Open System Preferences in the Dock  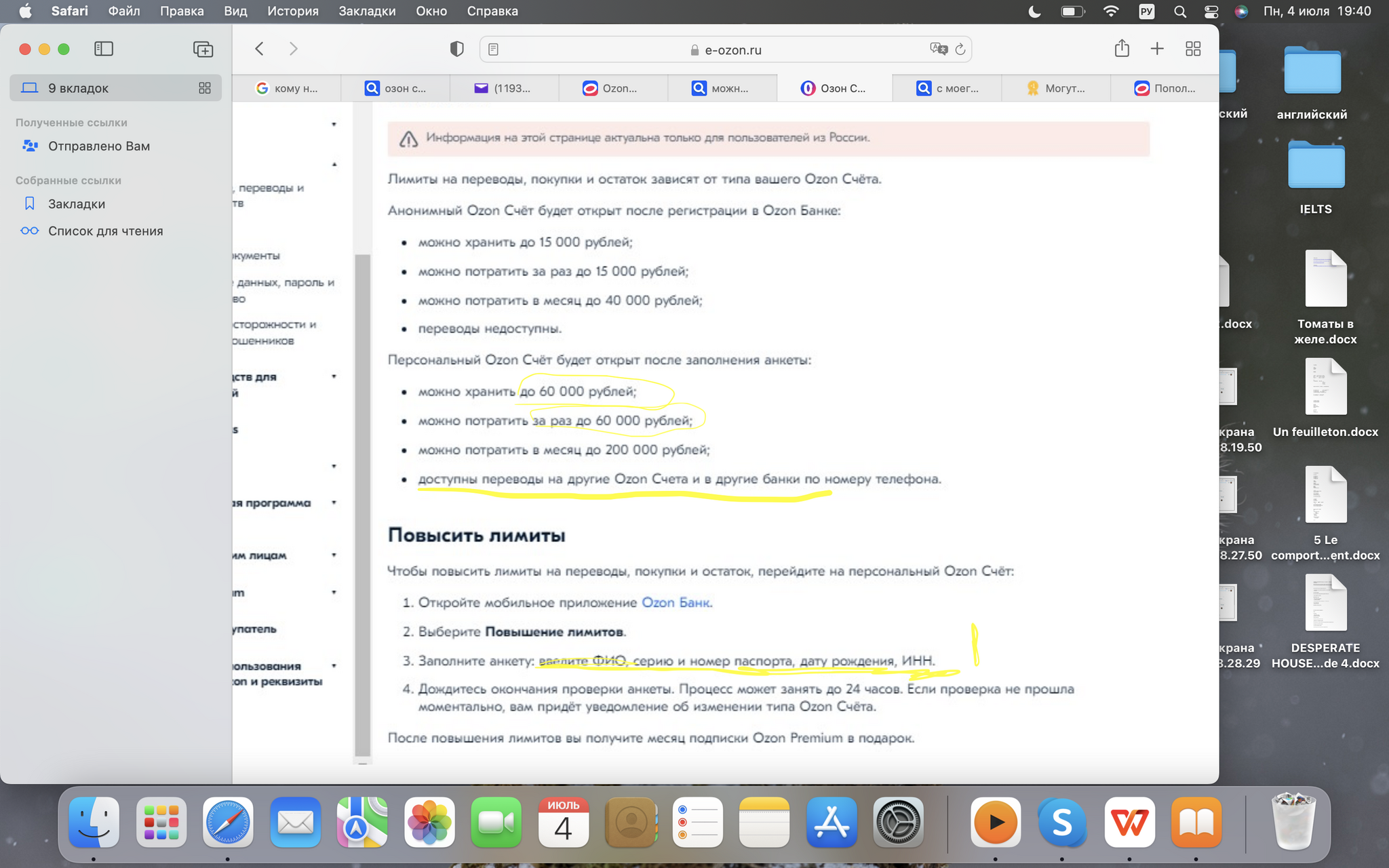click(898, 823)
